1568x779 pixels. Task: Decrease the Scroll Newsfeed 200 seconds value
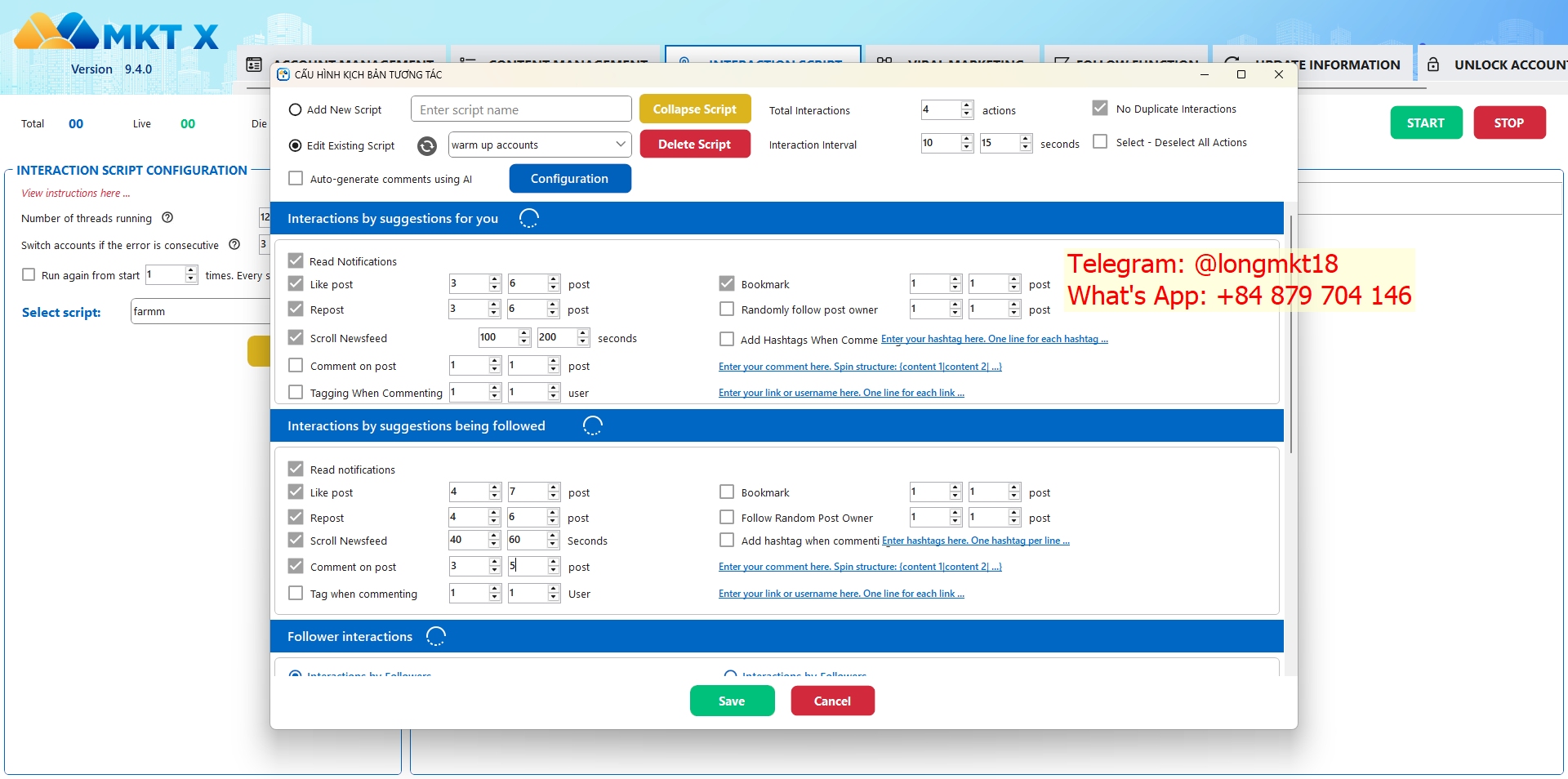583,341
